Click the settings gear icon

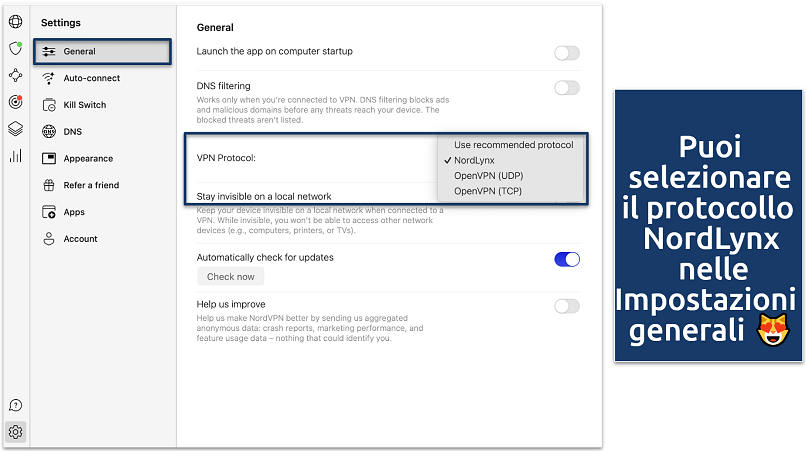[15, 432]
